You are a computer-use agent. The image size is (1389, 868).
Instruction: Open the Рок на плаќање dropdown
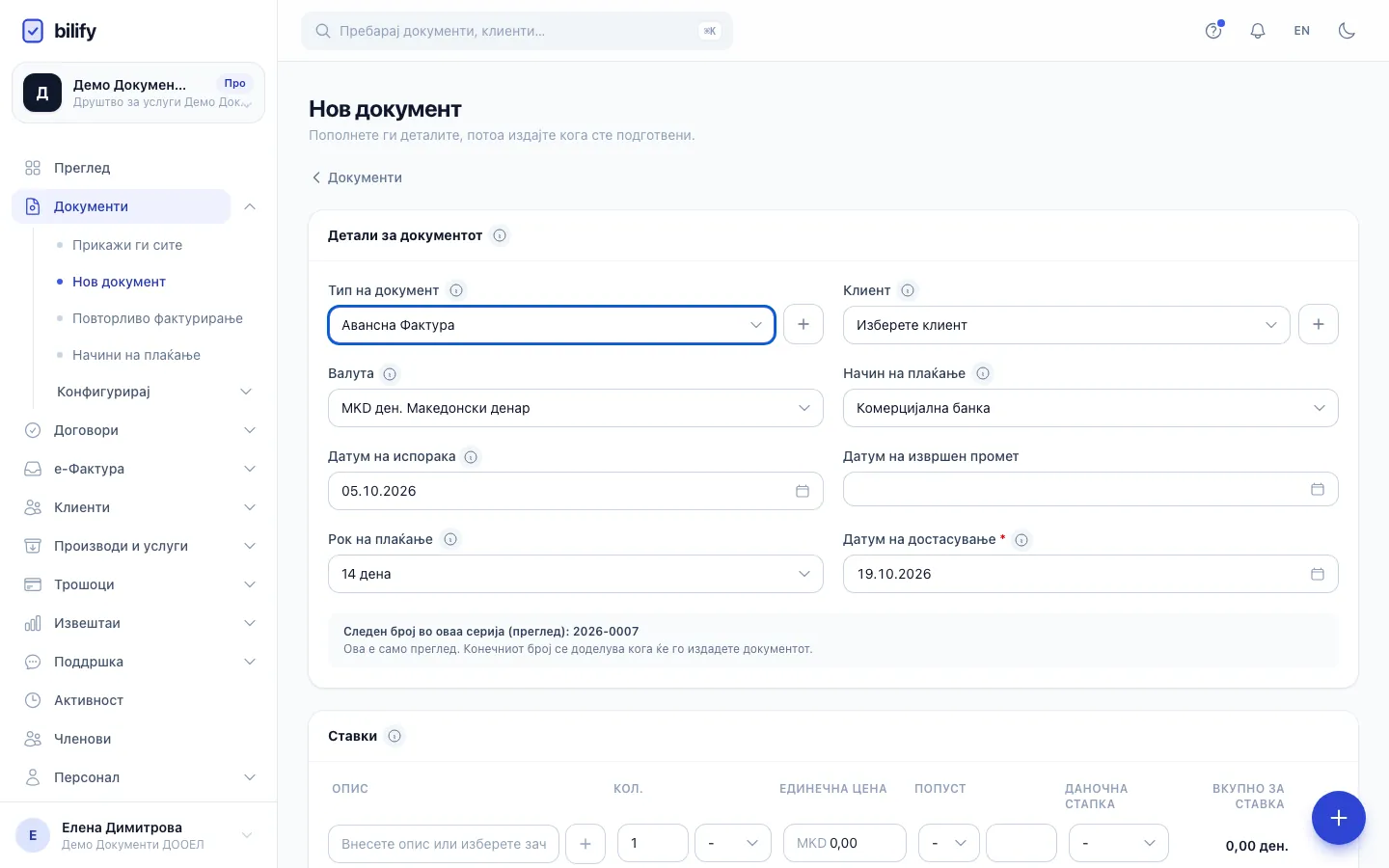[575, 574]
